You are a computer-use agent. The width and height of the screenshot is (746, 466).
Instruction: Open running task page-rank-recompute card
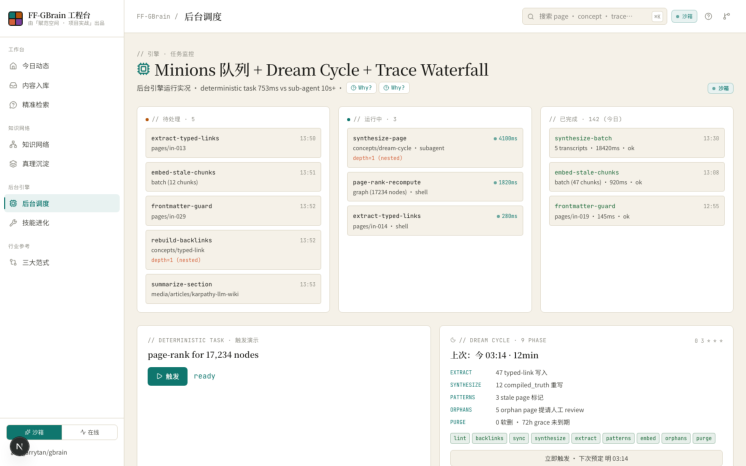pos(435,187)
